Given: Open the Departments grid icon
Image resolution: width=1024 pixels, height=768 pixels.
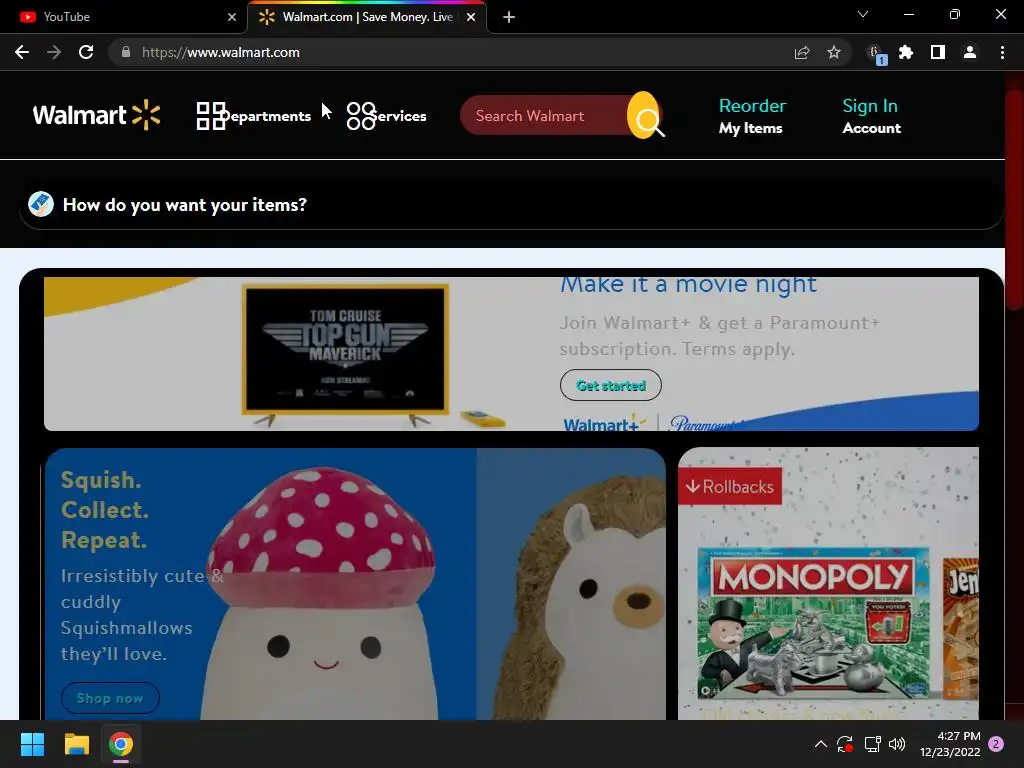Looking at the screenshot, I should pos(211,116).
